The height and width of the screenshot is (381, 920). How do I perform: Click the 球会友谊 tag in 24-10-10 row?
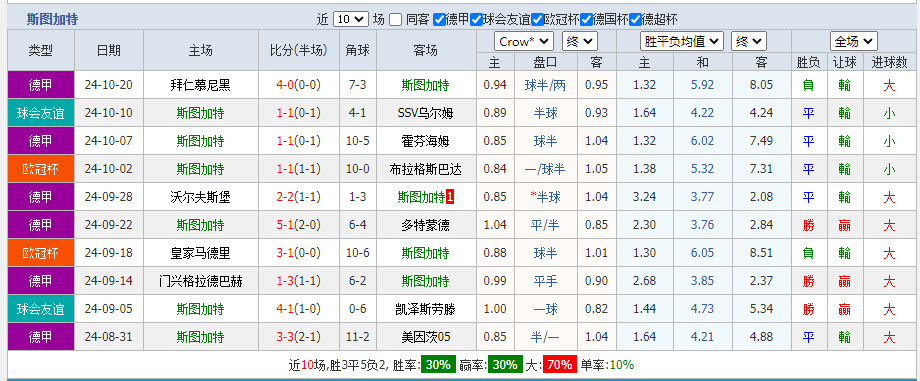point(40,113)
